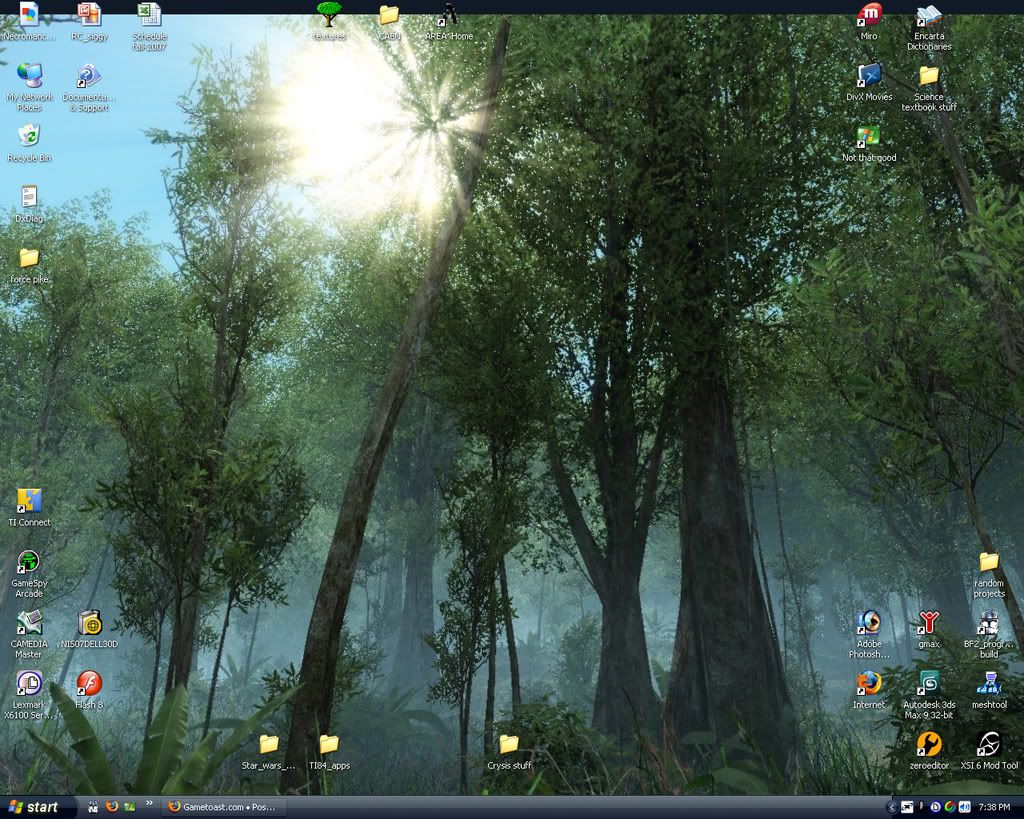The width and height of the screenshot is (1024, 819).
Task: Select Science textbook stuff folder
Action: 929,88
